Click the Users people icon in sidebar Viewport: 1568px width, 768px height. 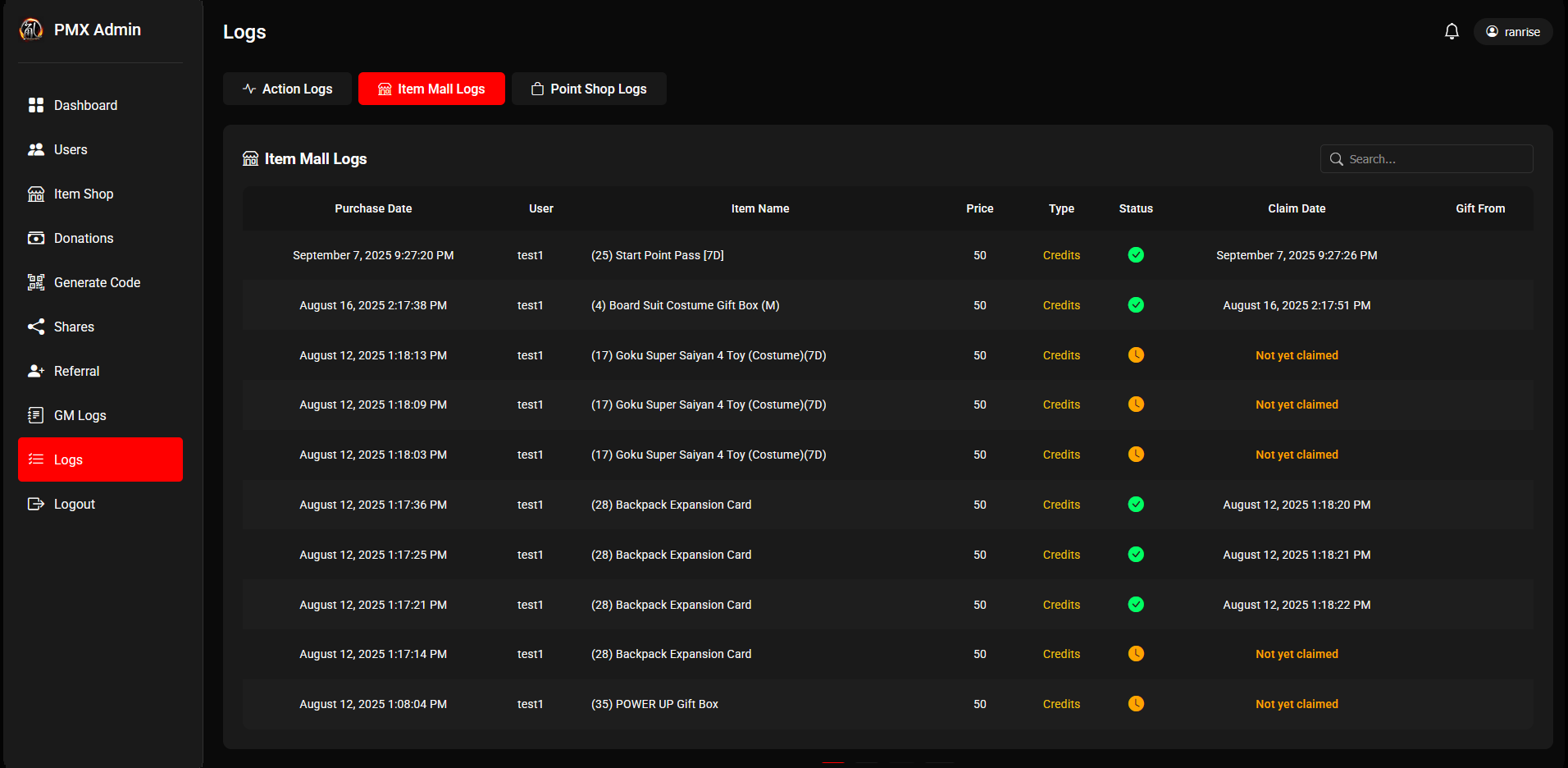(x=36, y=149)
